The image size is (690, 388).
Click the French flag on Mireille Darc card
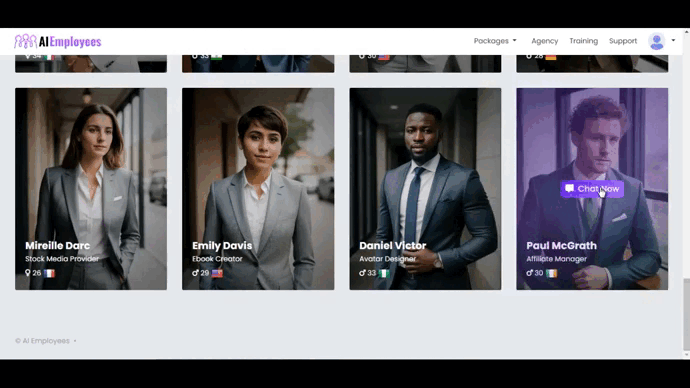(49, 273)
